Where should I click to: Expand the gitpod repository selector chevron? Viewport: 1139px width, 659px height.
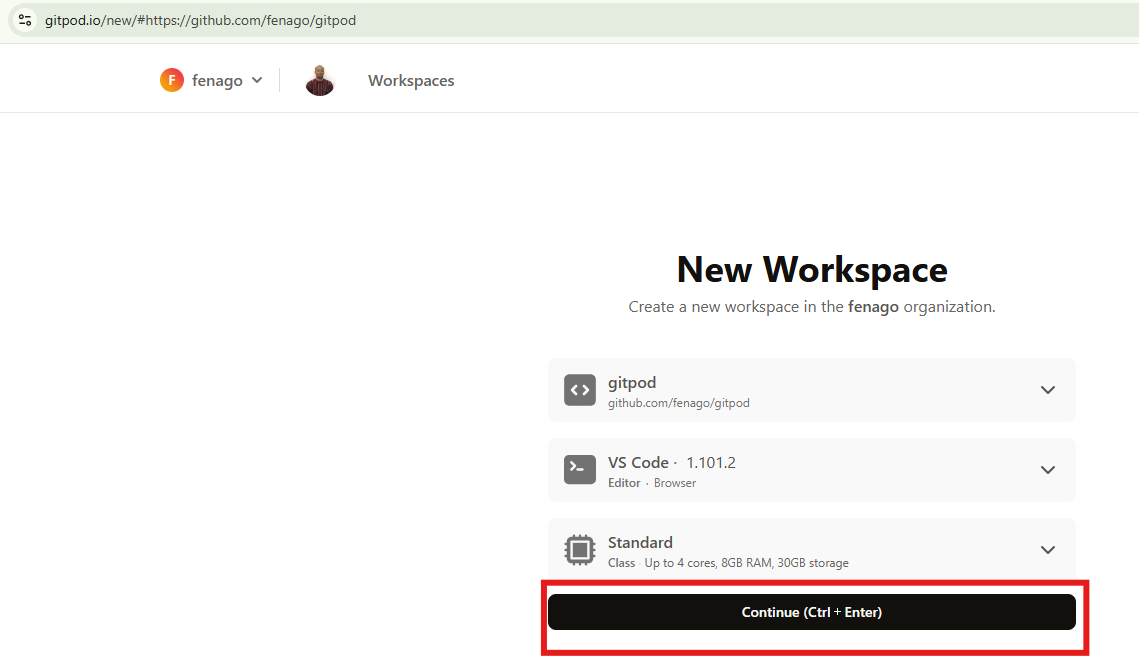click(x=1047, y=390)
